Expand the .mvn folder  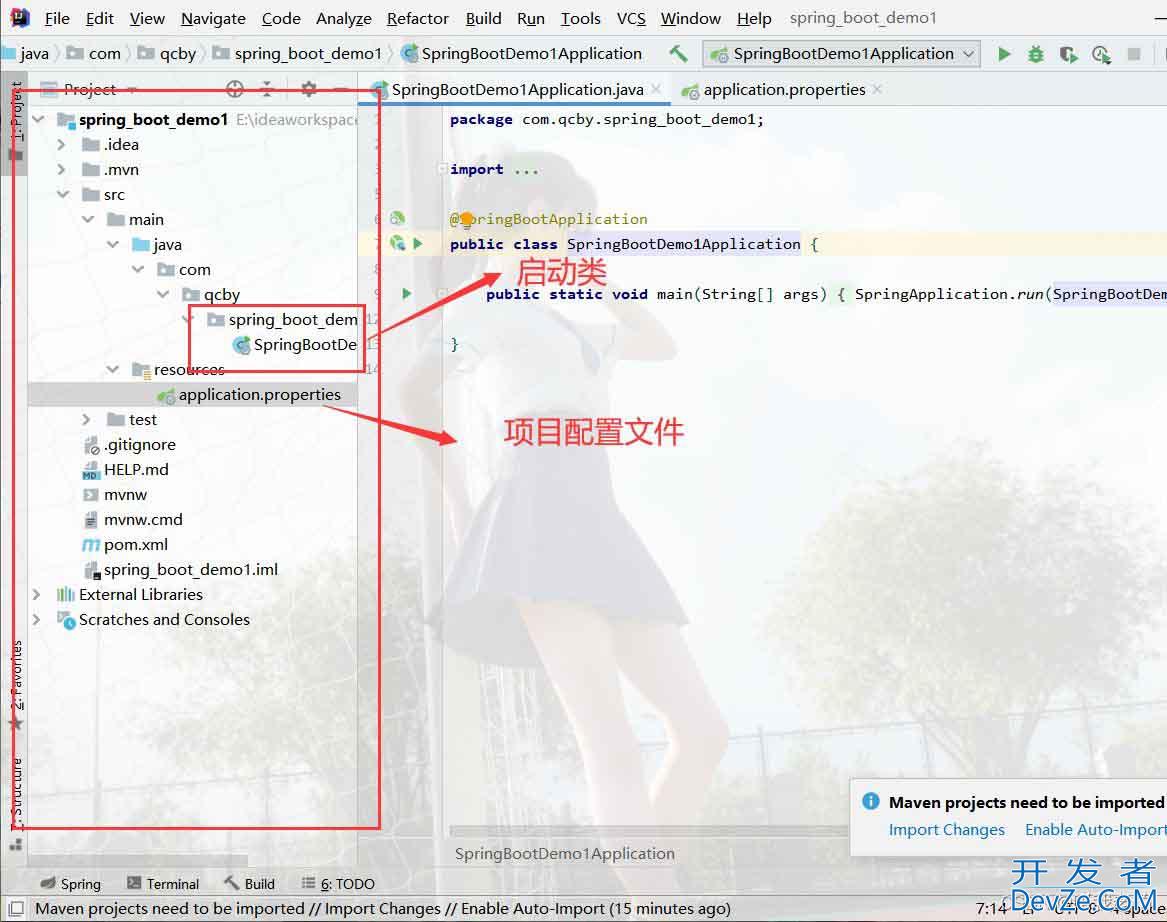point(62,170)
